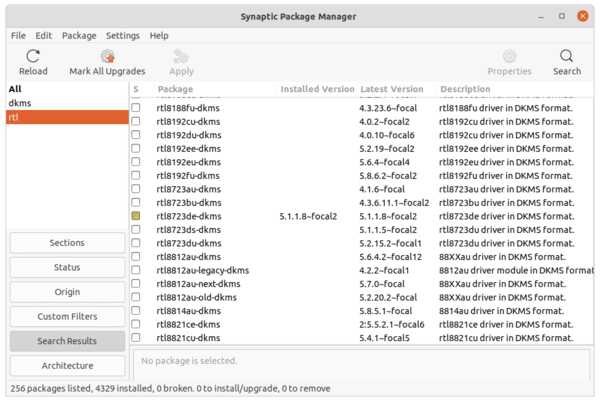
Task: Click latest version 2:5.5.2.1~focal6
Action: [x=392, y=324]
